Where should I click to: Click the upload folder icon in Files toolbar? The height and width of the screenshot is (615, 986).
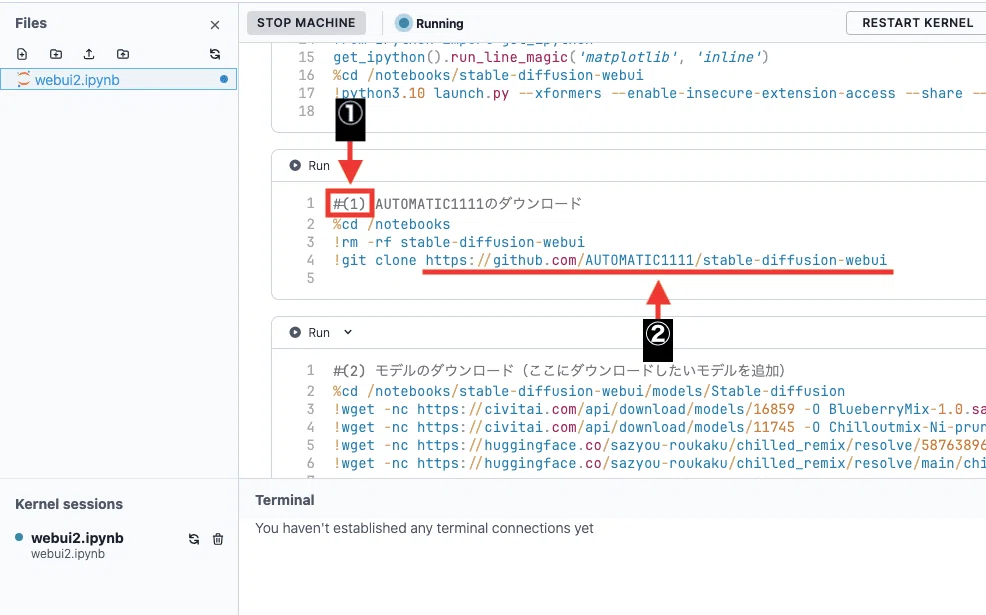click(x=123, y=54)
